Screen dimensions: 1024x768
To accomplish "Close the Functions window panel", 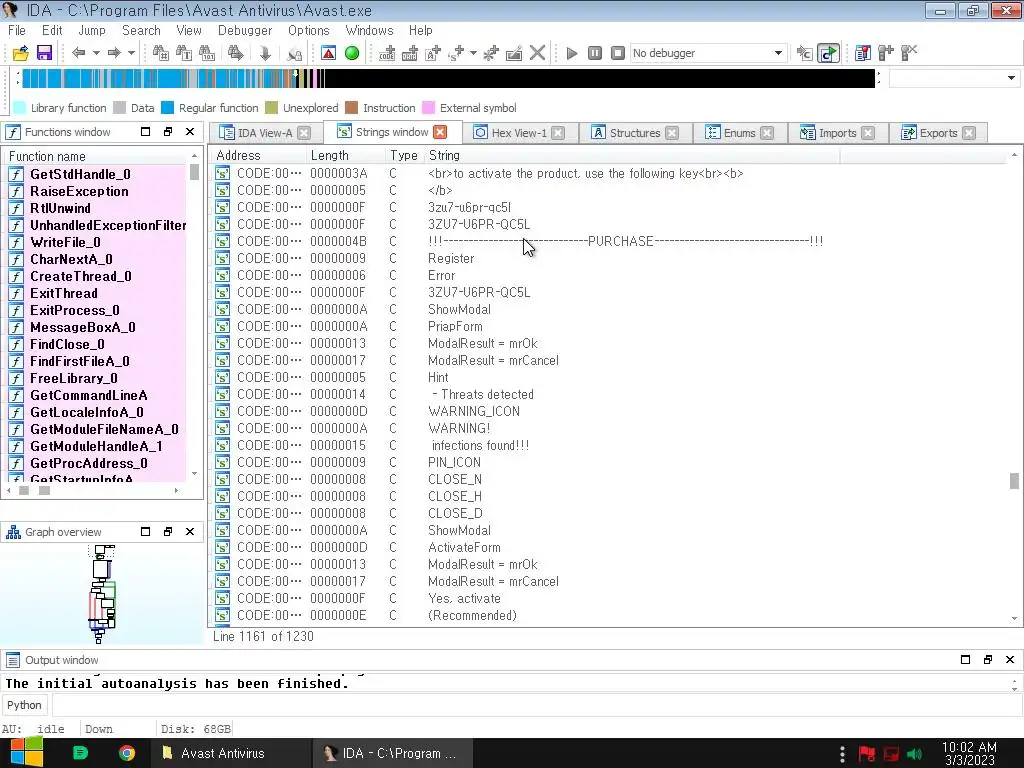I will [x=190, y=131].
